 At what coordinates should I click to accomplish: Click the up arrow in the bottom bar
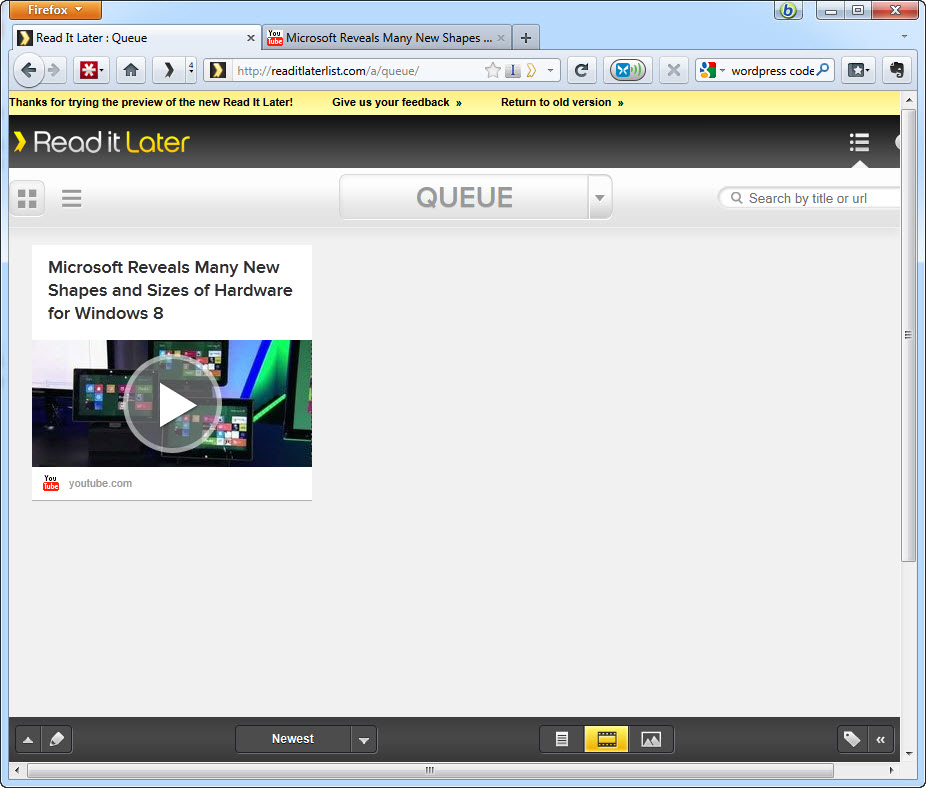click(x=28, y=739)
